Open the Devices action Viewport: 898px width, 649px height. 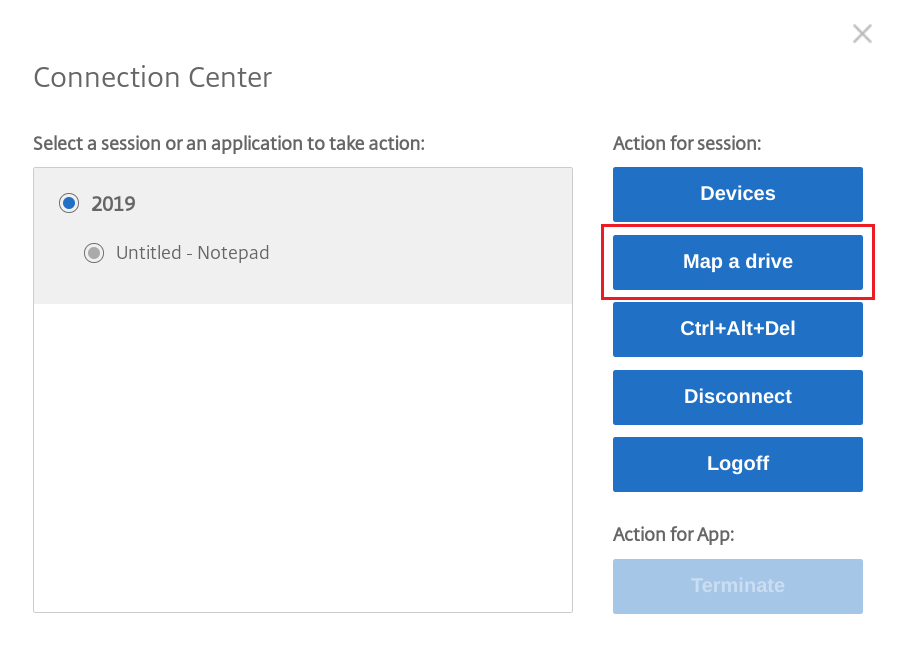coord(737,194)
